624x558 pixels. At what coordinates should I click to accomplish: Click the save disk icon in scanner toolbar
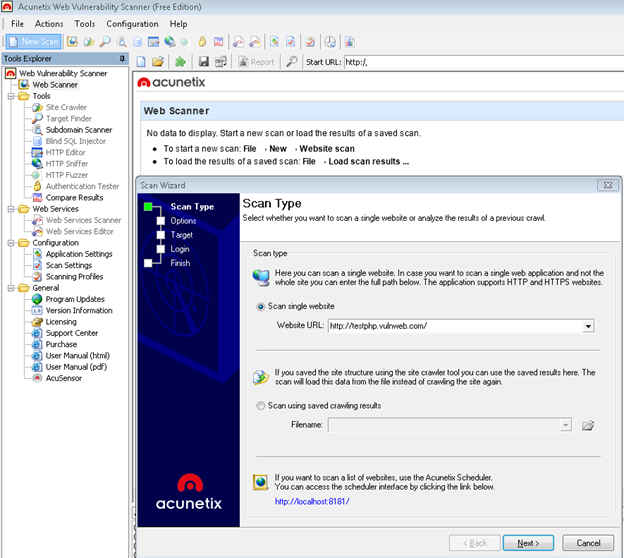[204, 62]
